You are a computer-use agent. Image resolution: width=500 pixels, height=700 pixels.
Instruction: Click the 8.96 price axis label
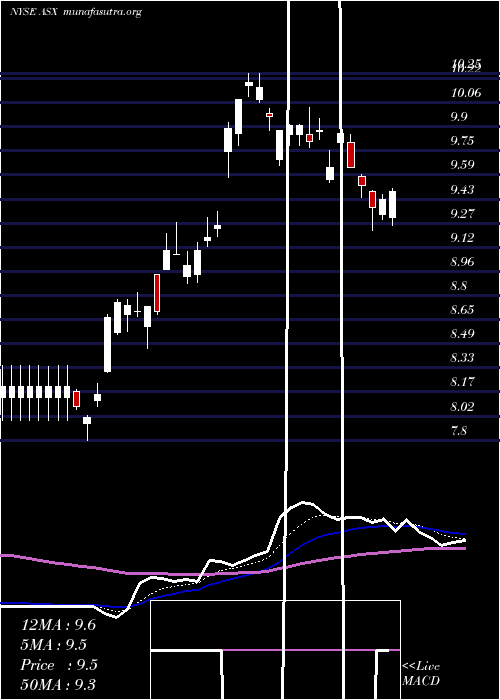pyautogui.click(x=462, y=262)
